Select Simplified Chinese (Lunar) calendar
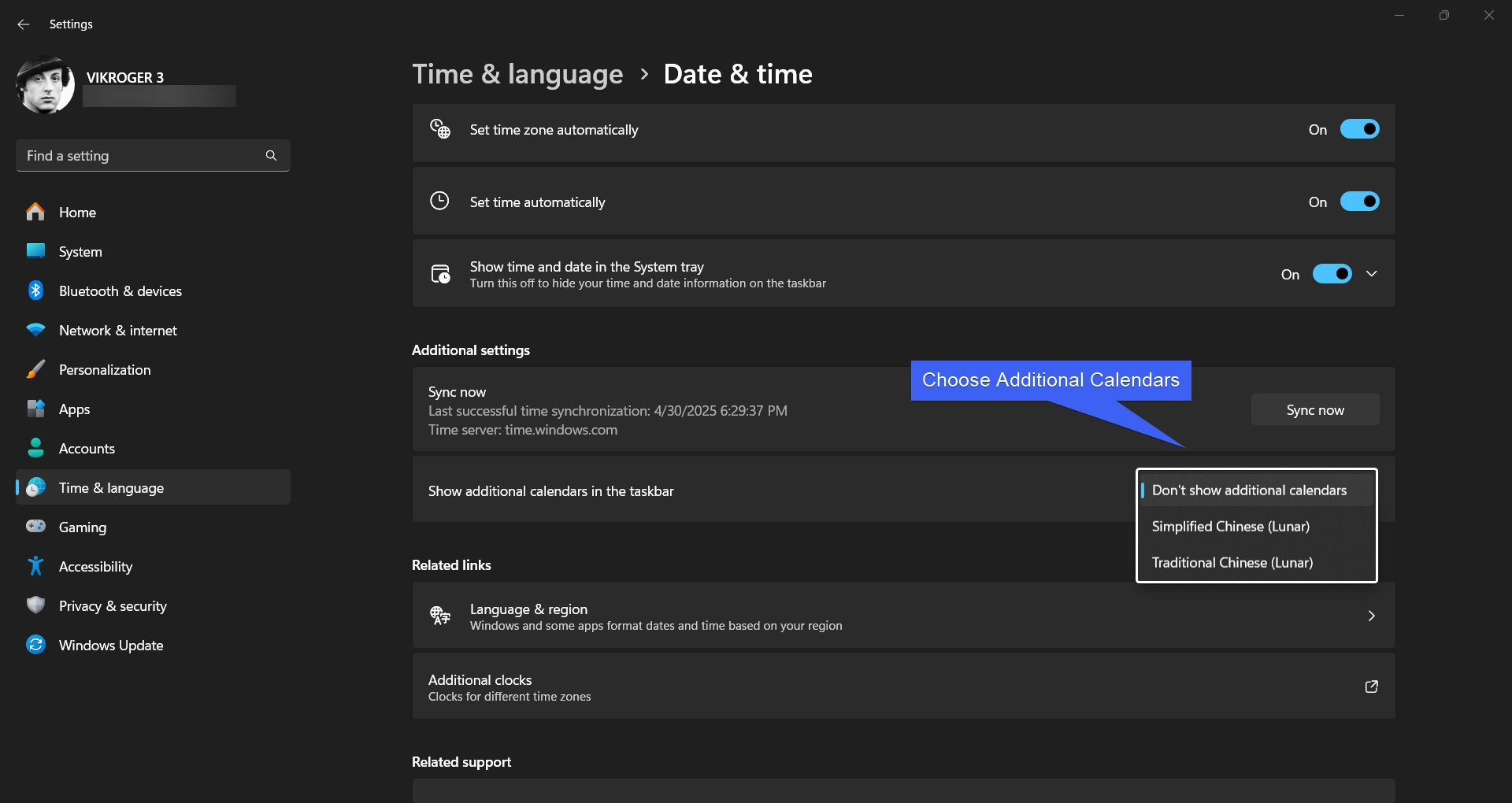This screenshot has height=803, width=1512. tap(1231, 526)
